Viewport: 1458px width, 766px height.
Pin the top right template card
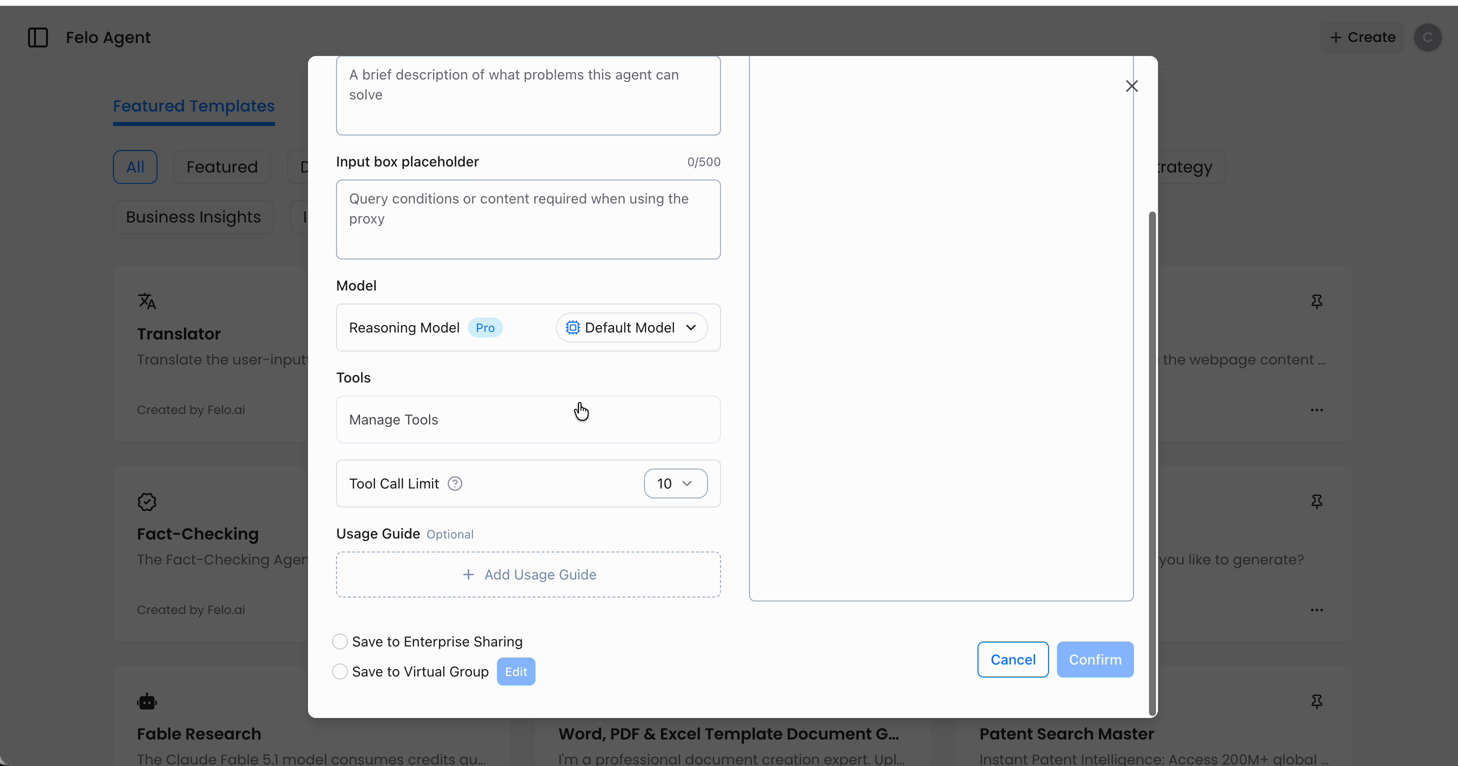1317,301
